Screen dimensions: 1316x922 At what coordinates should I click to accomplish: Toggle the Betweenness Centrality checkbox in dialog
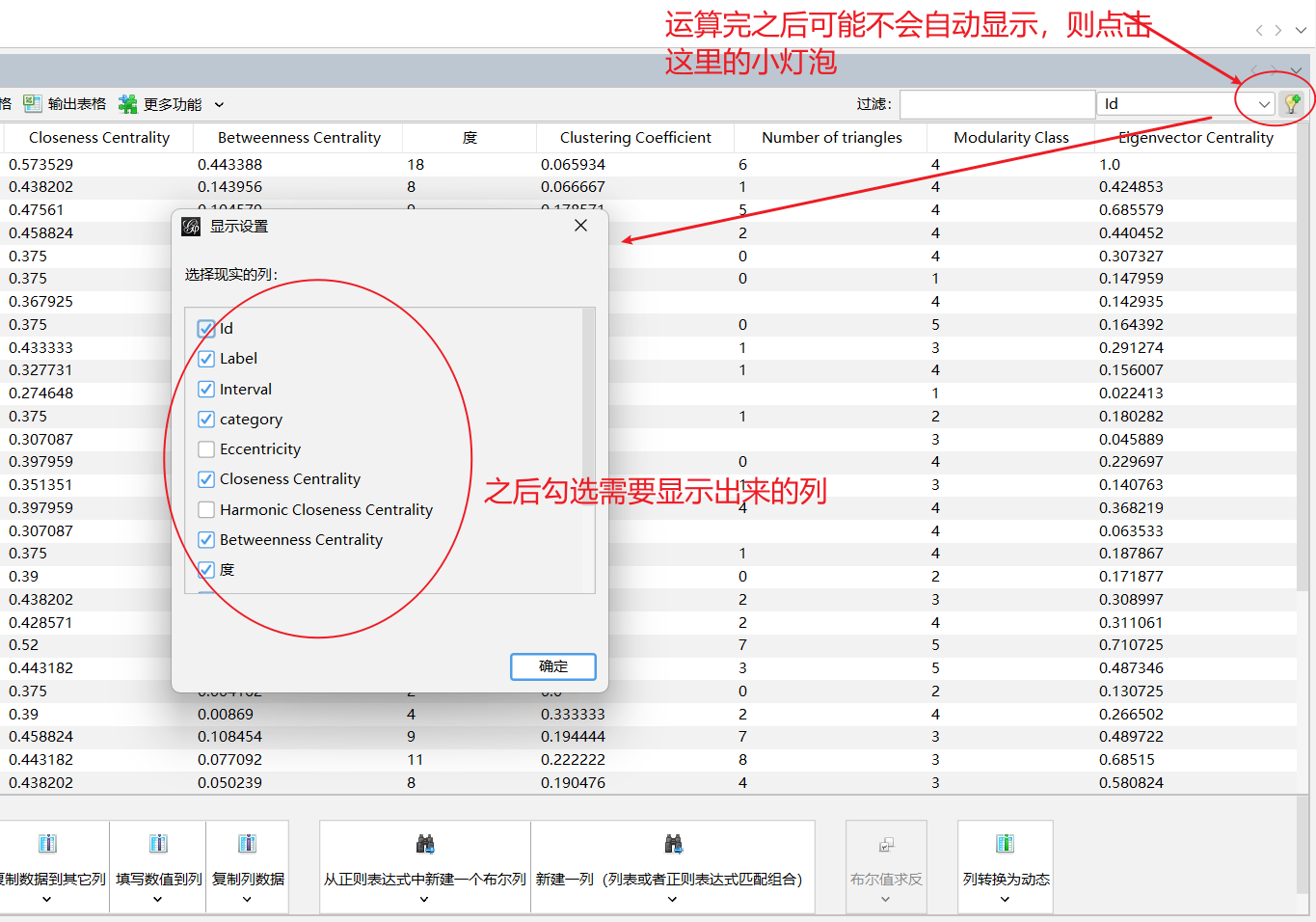pos(206,540)
